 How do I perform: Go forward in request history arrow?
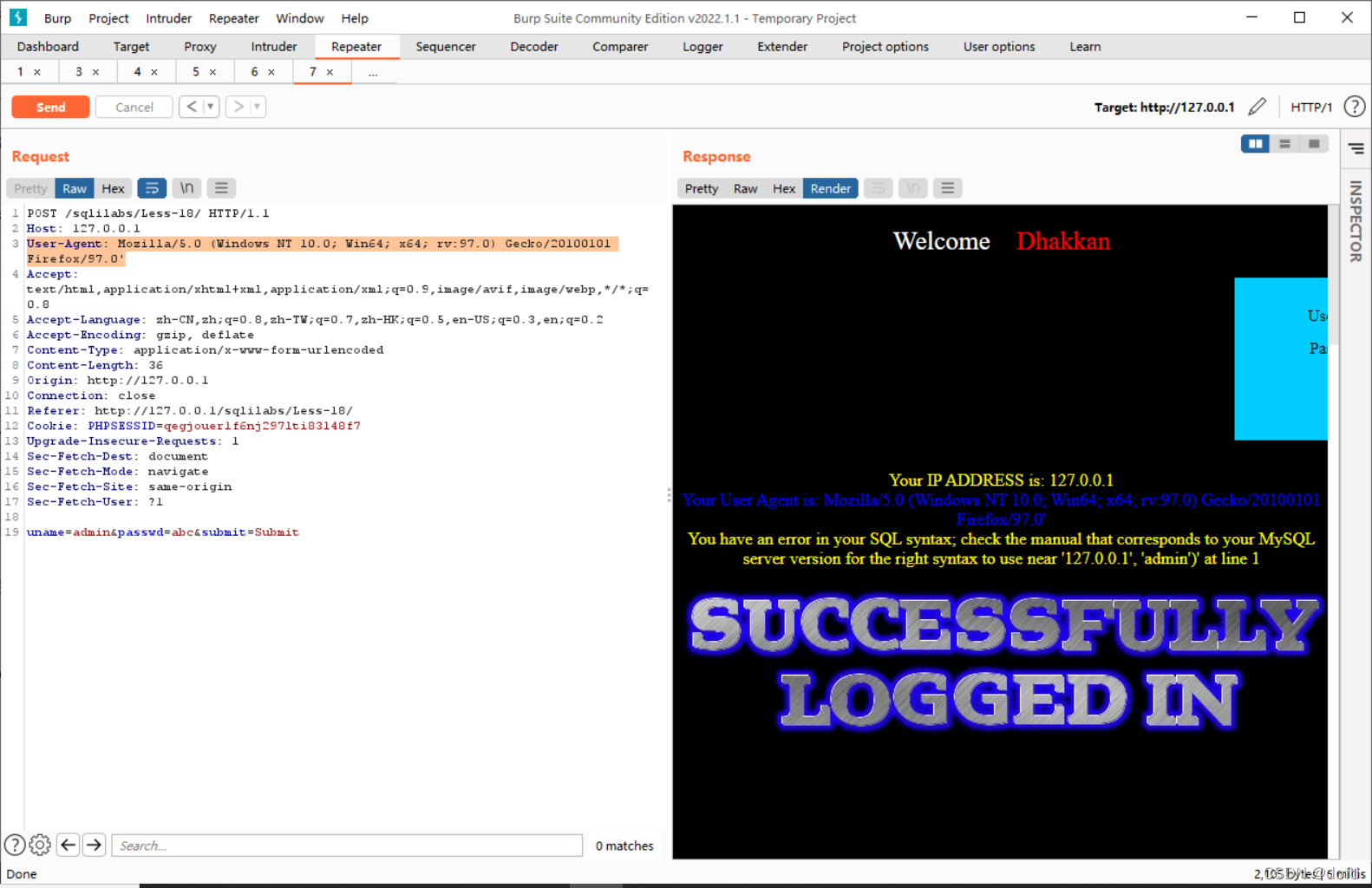[238, 107]
